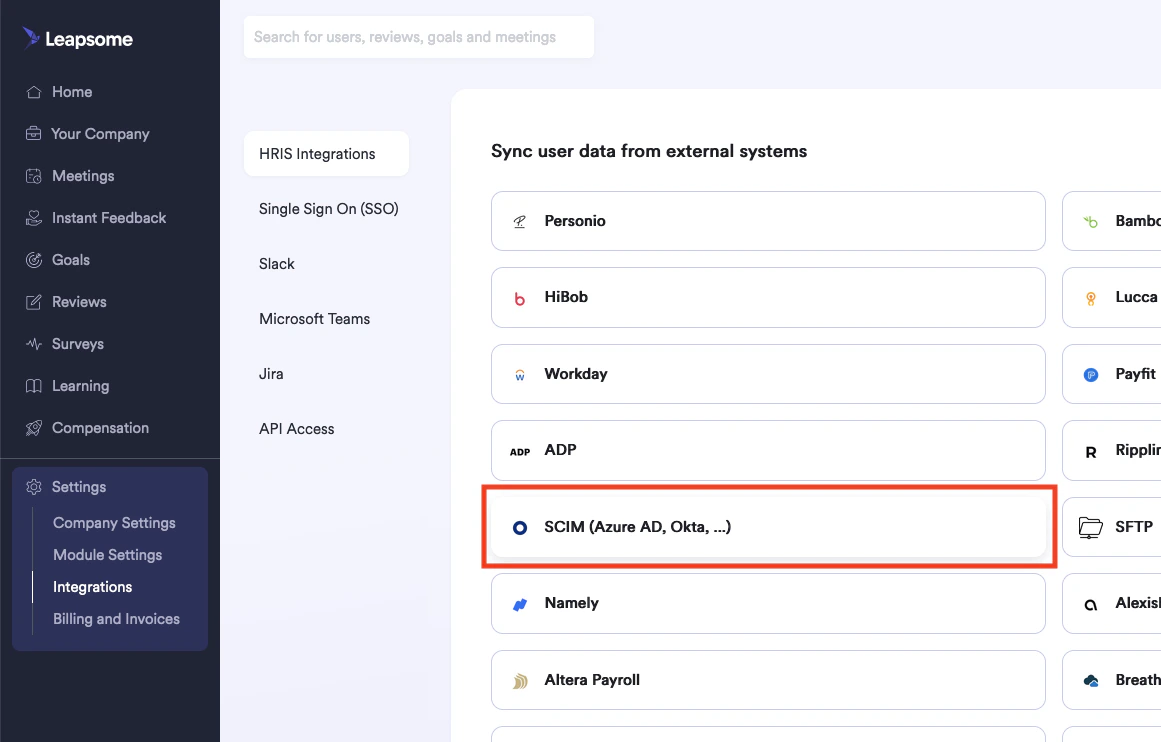Switch to the Slack tab
The width and height of the screenshot is (1161, 742).
276,264
